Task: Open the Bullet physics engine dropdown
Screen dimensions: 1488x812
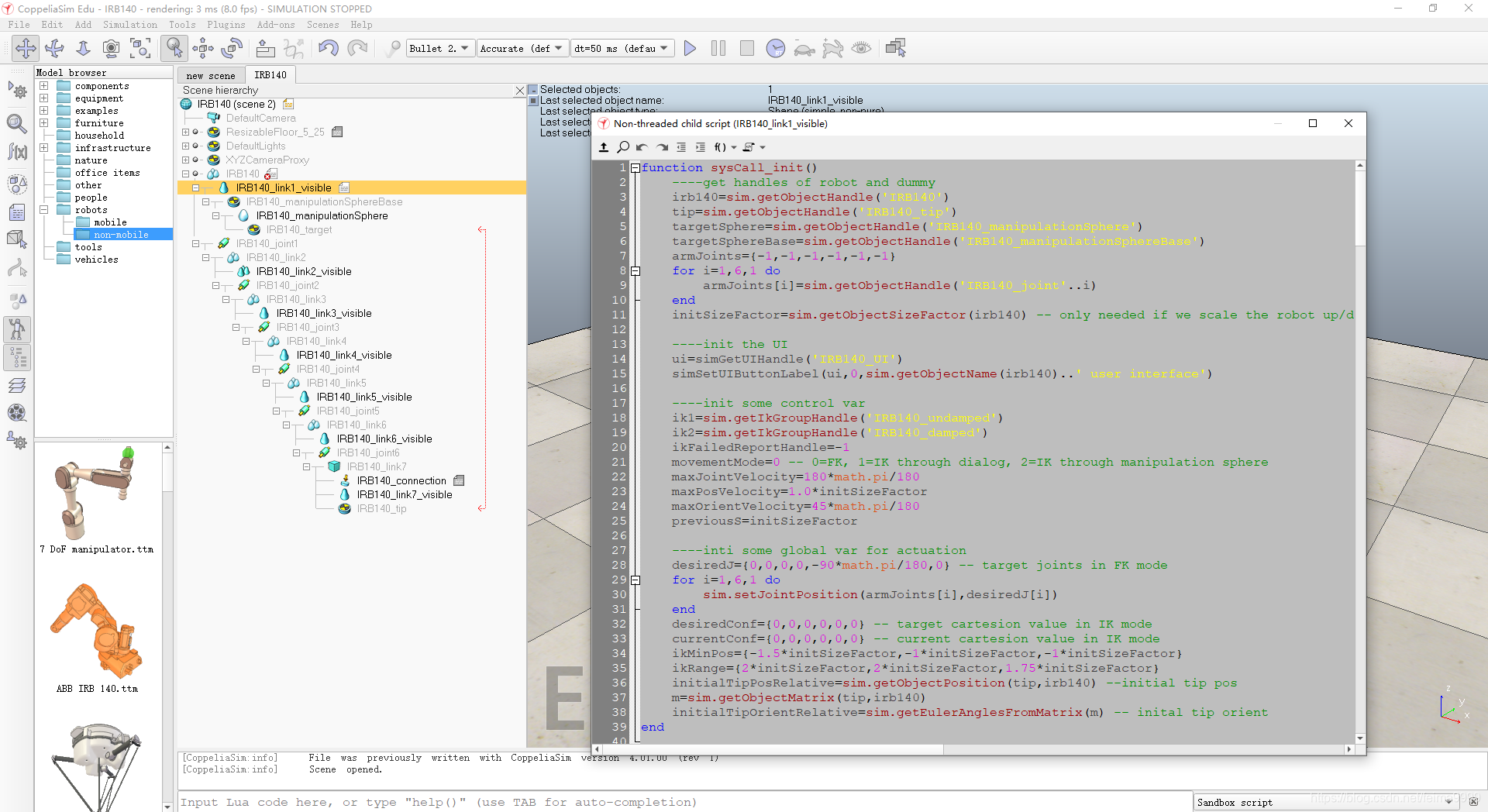Action: tap(439, 48)
